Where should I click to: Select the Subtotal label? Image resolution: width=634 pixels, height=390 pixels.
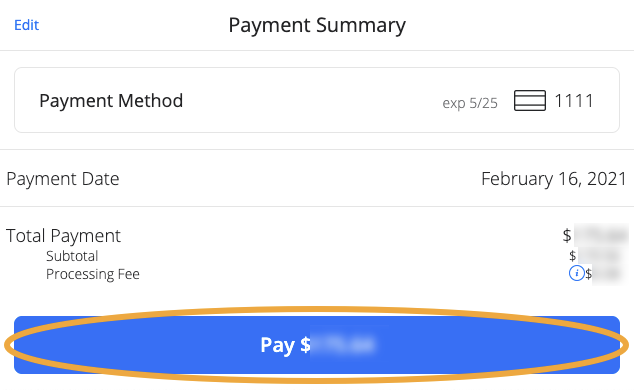click(72, 256)
